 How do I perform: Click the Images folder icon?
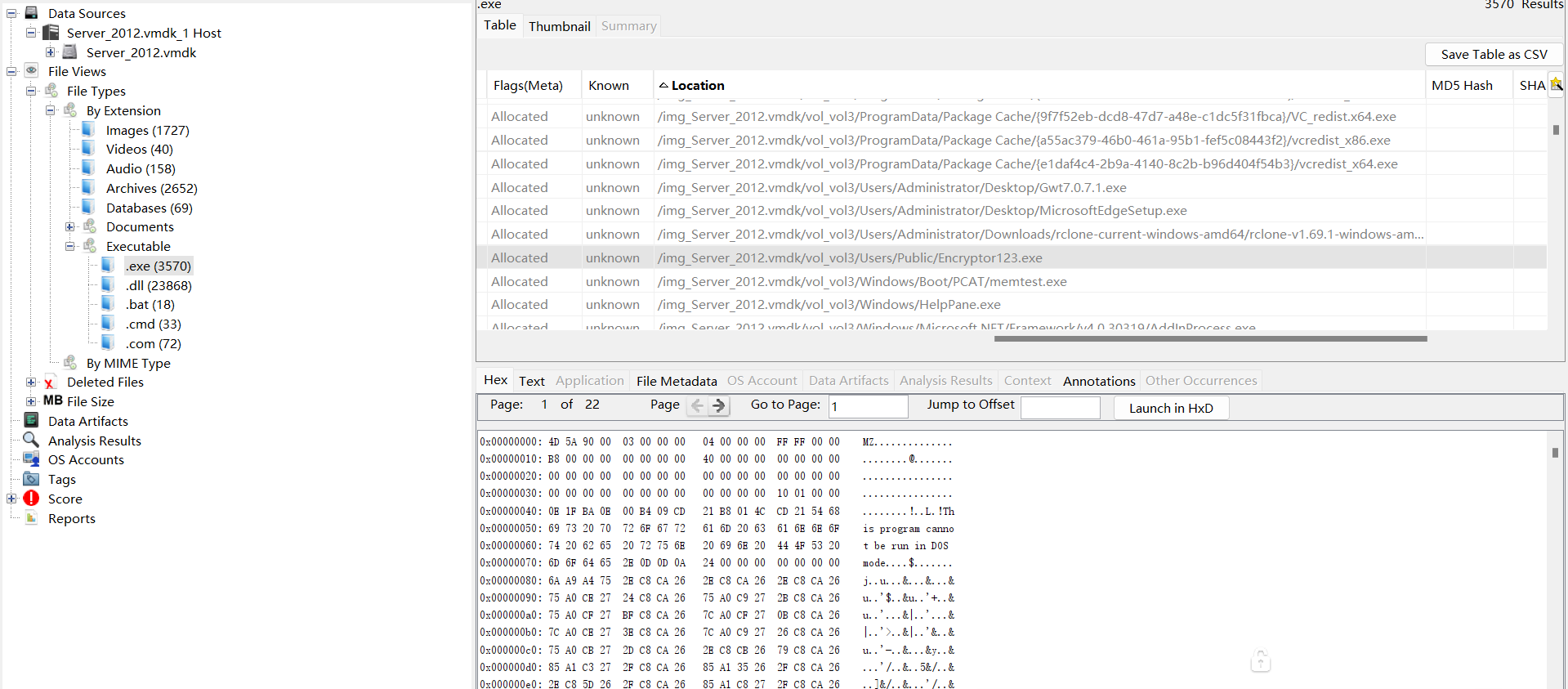pyautogui.click(x=88, y=130)
